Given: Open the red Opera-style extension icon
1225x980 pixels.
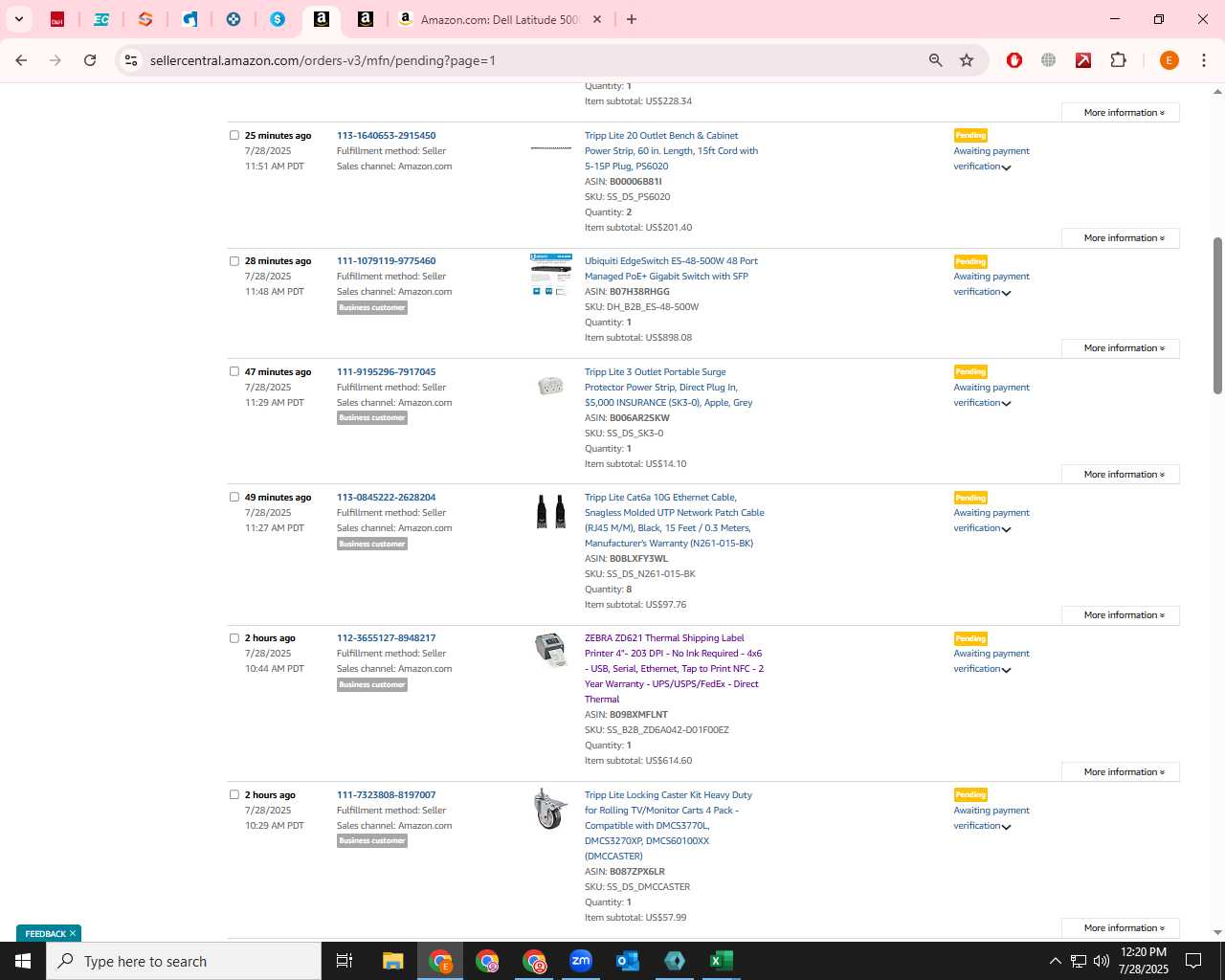Looking at the screenshot, I should 1014,60.
